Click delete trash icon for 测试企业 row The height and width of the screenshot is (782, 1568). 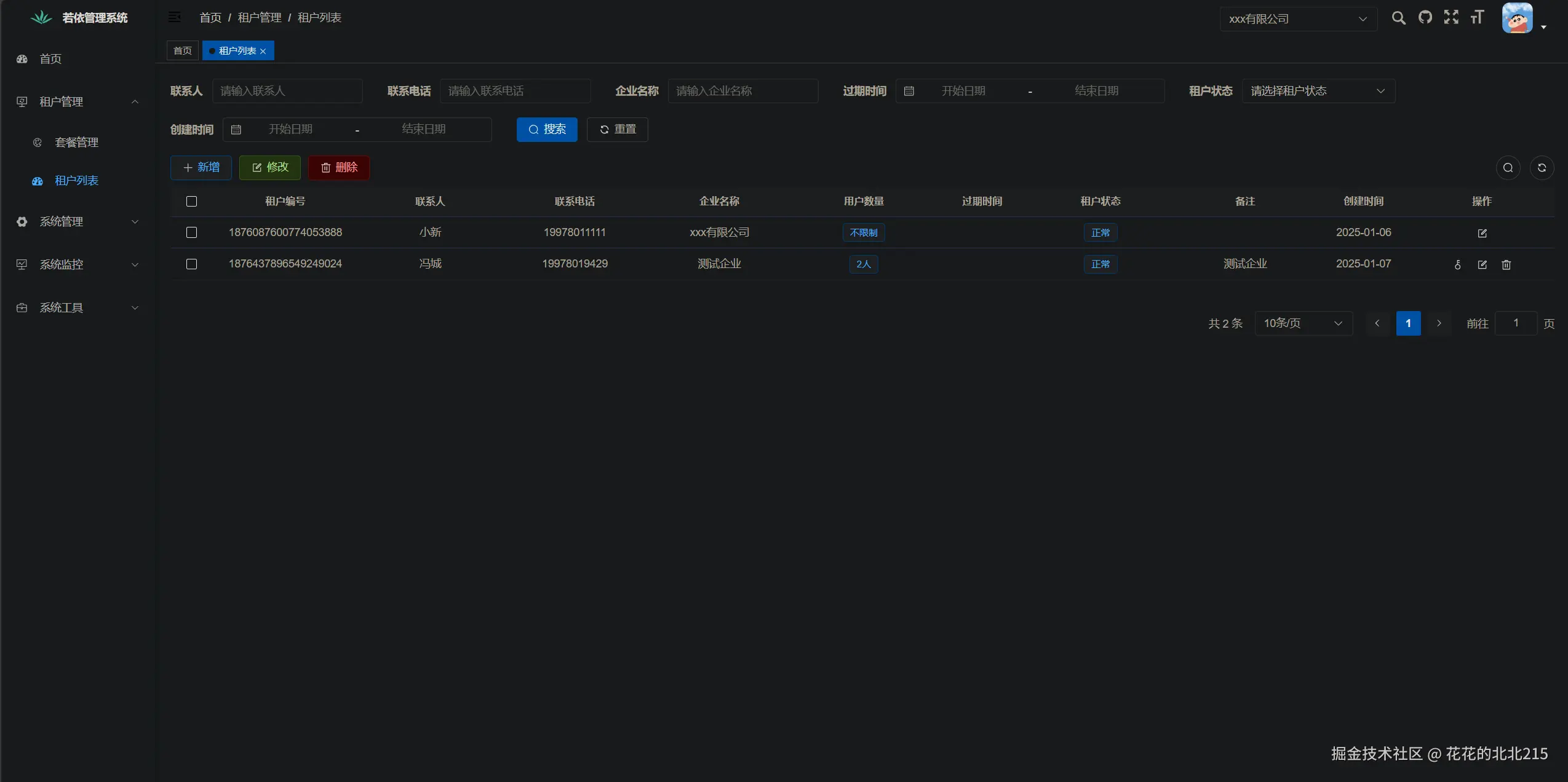[1506, 264]
